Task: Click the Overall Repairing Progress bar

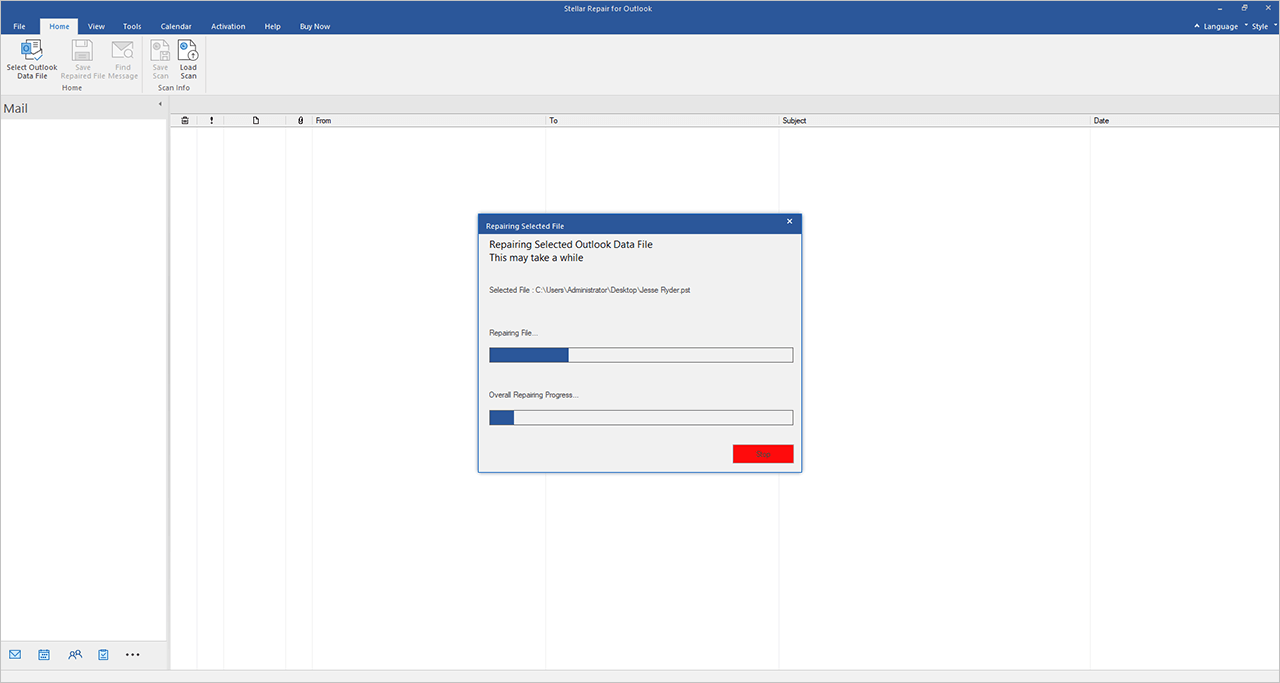Action: pyautogui.click(x=641, y=418)
